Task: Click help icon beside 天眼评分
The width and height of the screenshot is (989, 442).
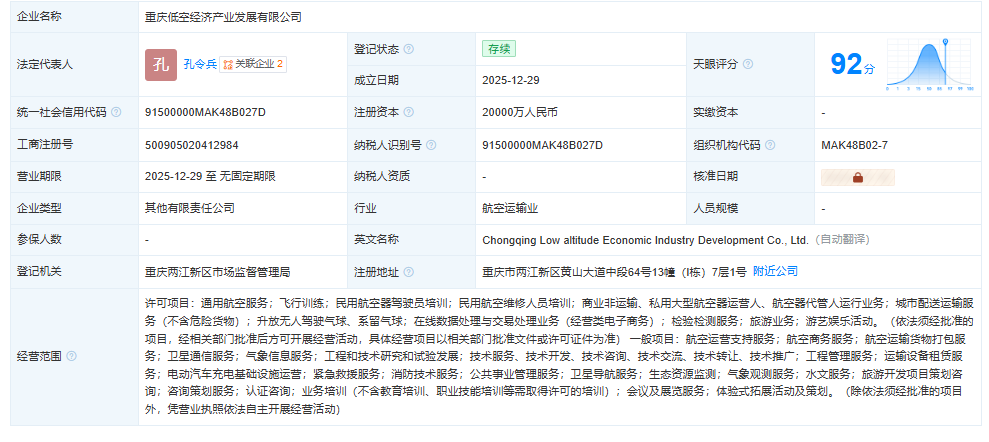Action: (747, 64)
